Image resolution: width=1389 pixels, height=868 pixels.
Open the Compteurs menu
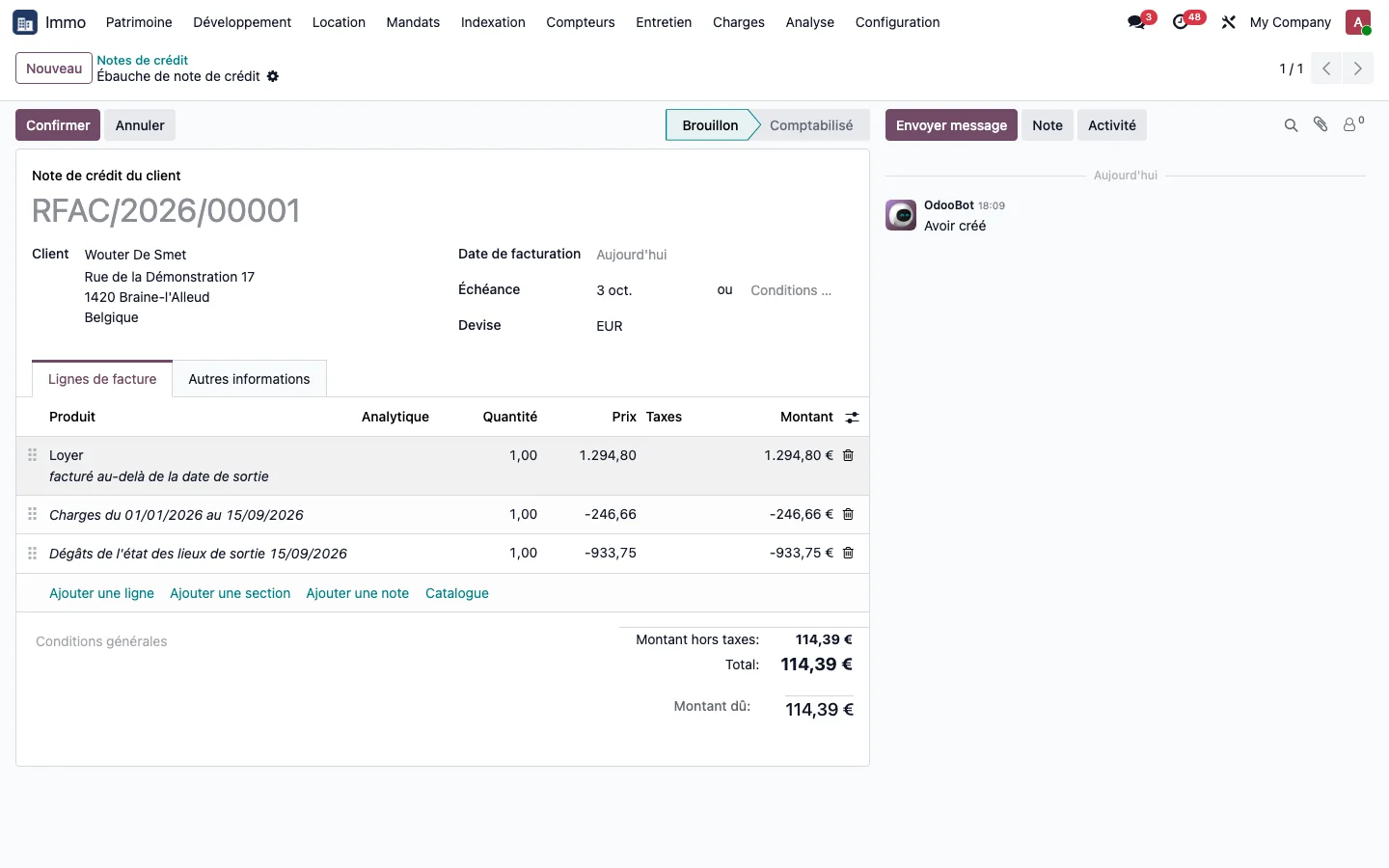[x=581, y=22]
